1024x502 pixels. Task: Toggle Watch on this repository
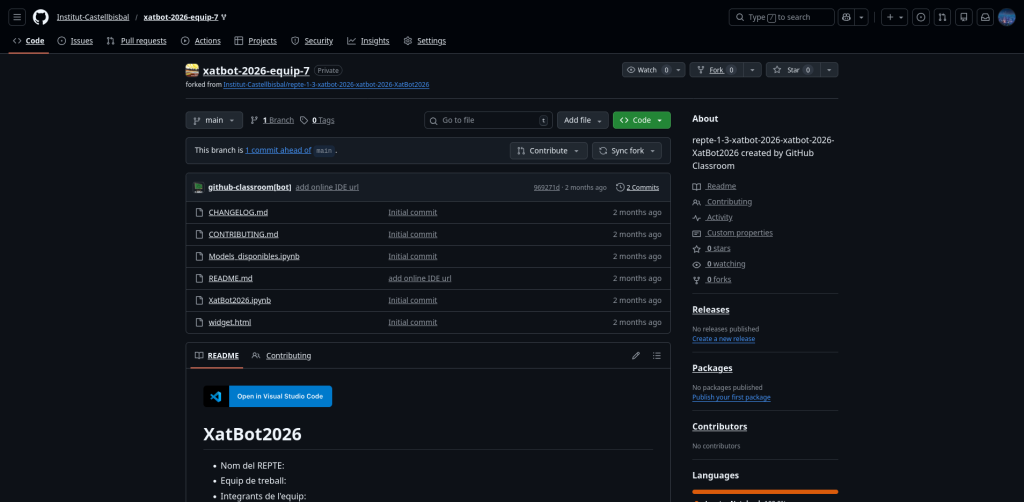(x=646, y=70)
